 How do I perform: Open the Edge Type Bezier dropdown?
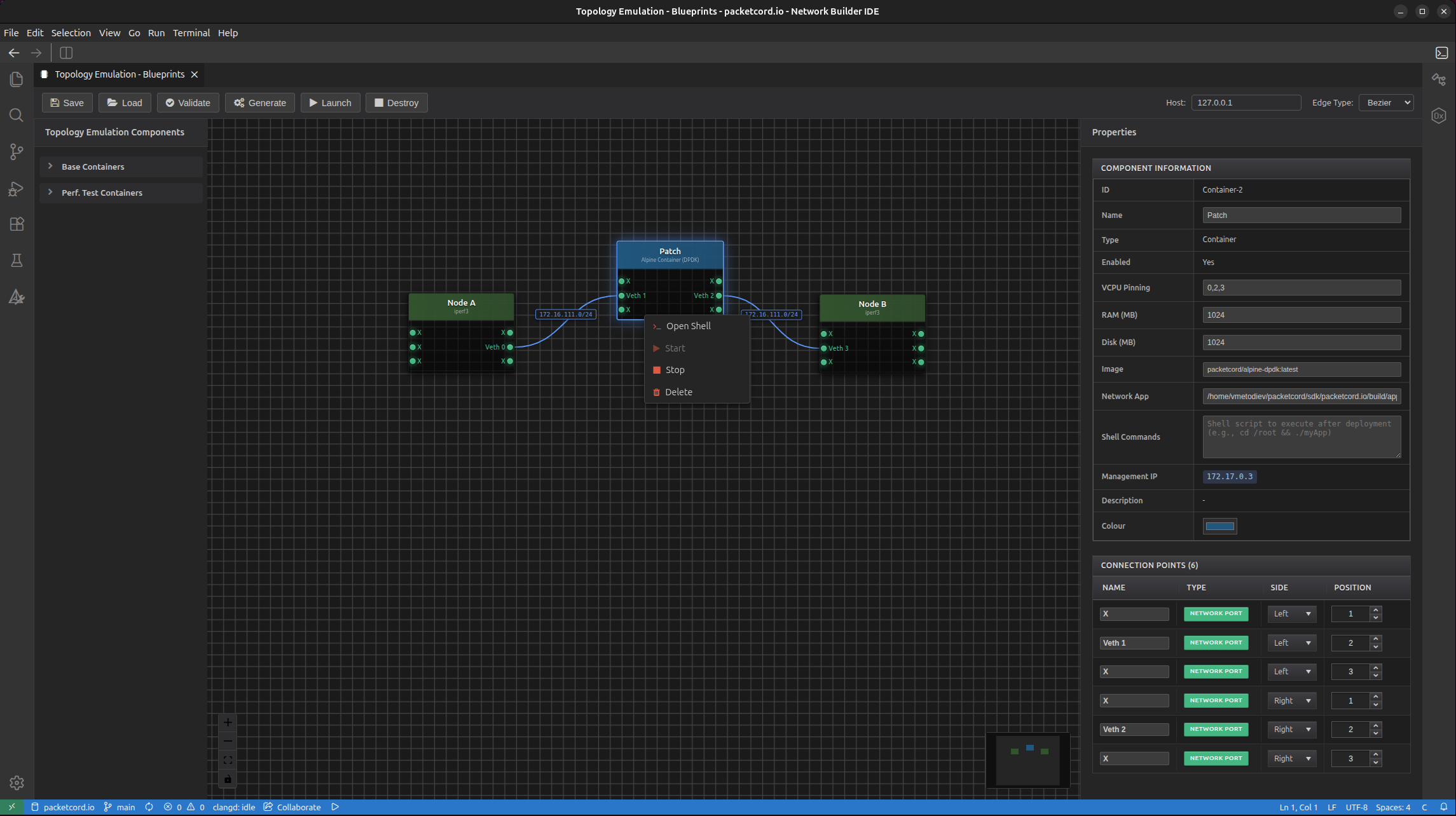click(1385, 102)
